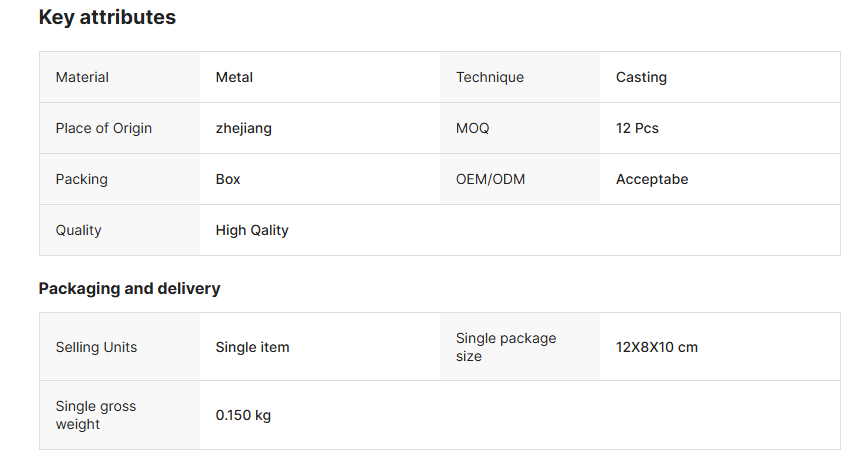Click the zhejiang origin value
Screen dimensions: 853x461
243,128
